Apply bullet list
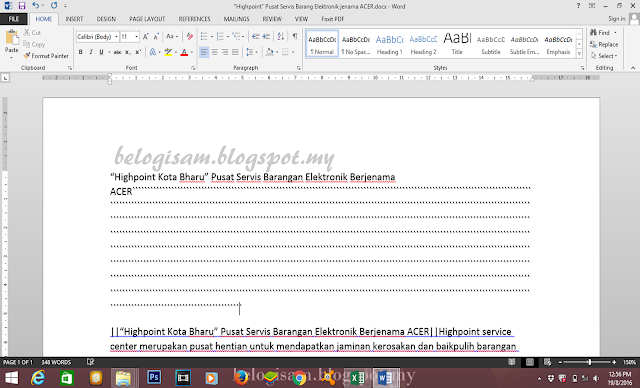 point(204,37)
